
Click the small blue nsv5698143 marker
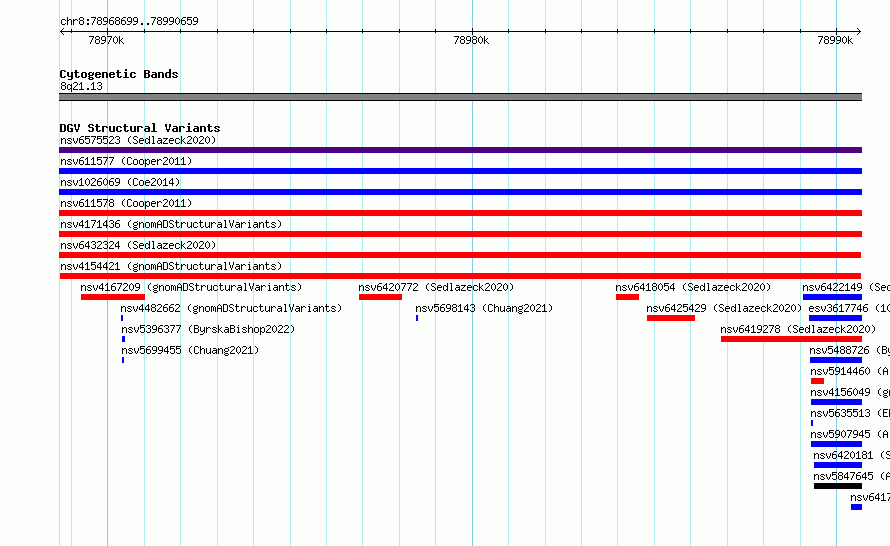(x=417, y=318)
